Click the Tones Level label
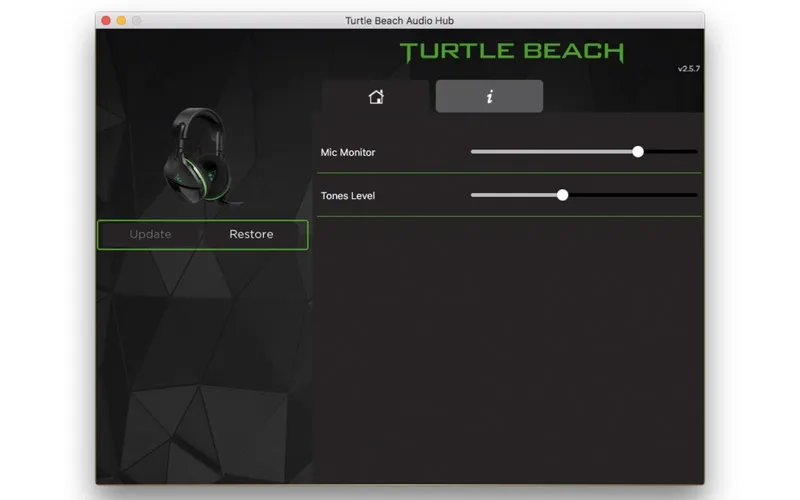The height and width of the screenshot is (500, 800). pos(347,195)
